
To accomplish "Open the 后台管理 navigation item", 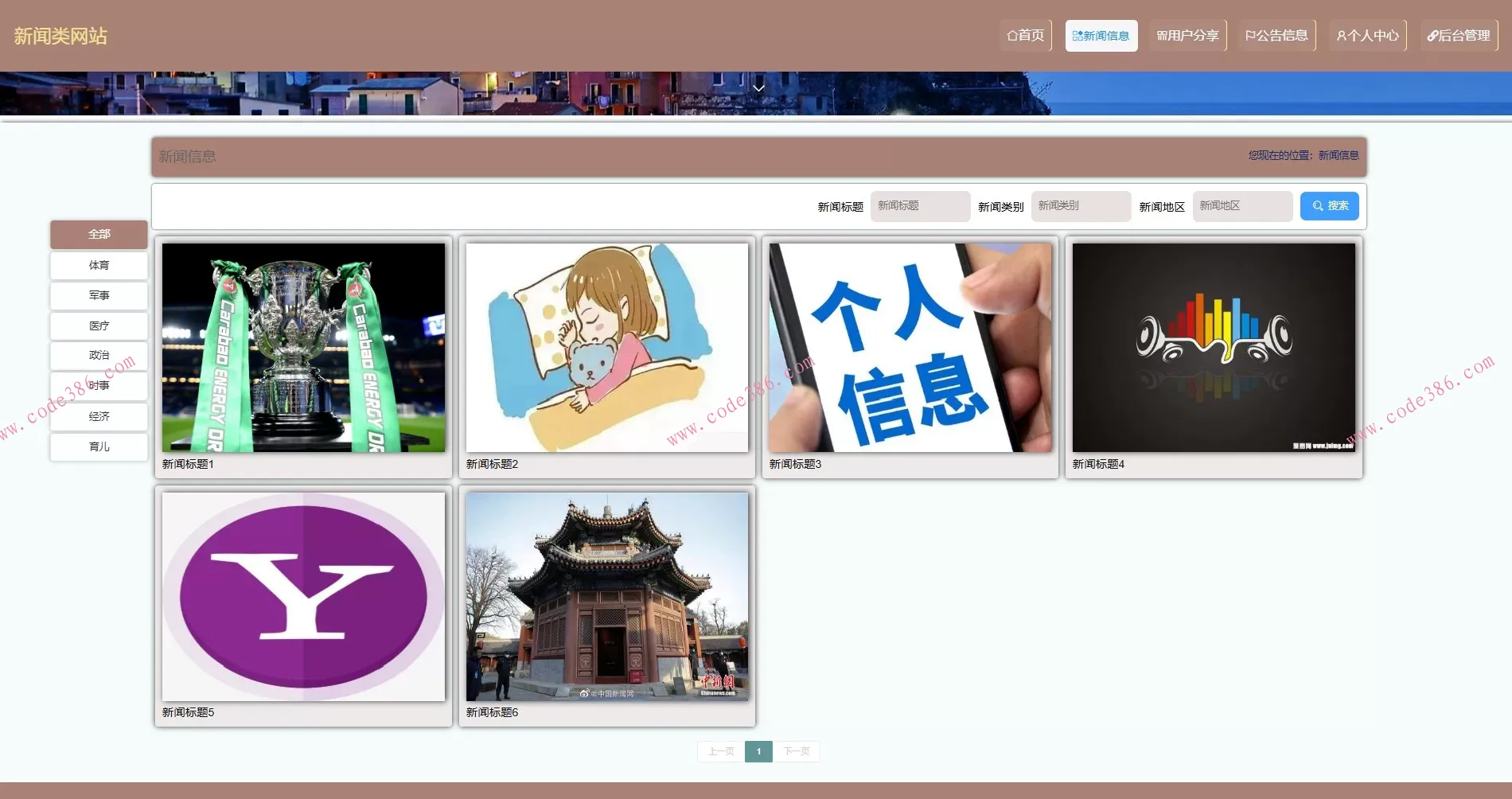I will click(1459, 36).
